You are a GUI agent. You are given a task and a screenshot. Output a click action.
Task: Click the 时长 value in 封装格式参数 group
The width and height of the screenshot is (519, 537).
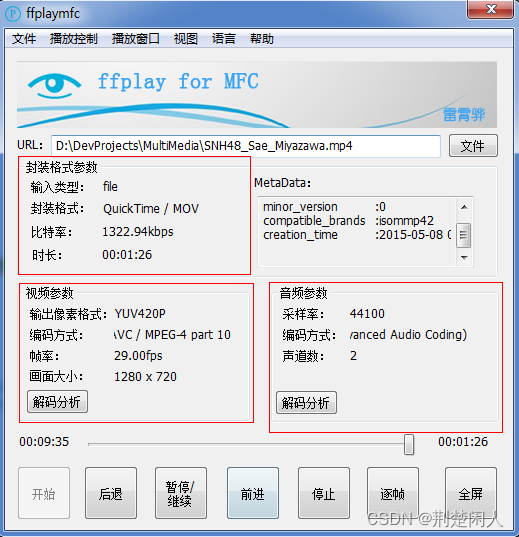point(127,255)
